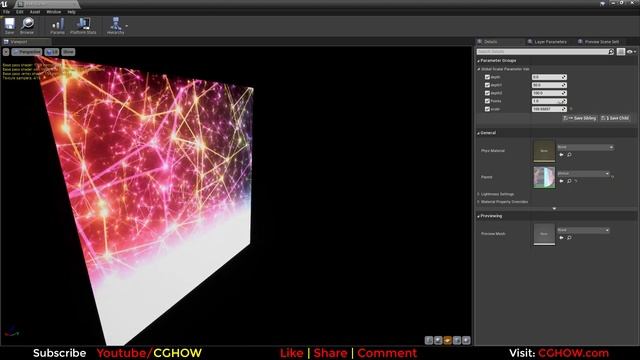The height and width of the screenshot is (360, 640).
Task: Open the Window menu
Action: click(x=53, y=12)
